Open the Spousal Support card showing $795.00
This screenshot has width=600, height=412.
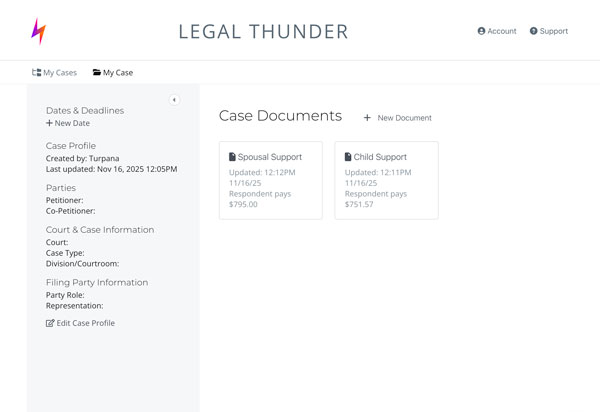(270, 181)
